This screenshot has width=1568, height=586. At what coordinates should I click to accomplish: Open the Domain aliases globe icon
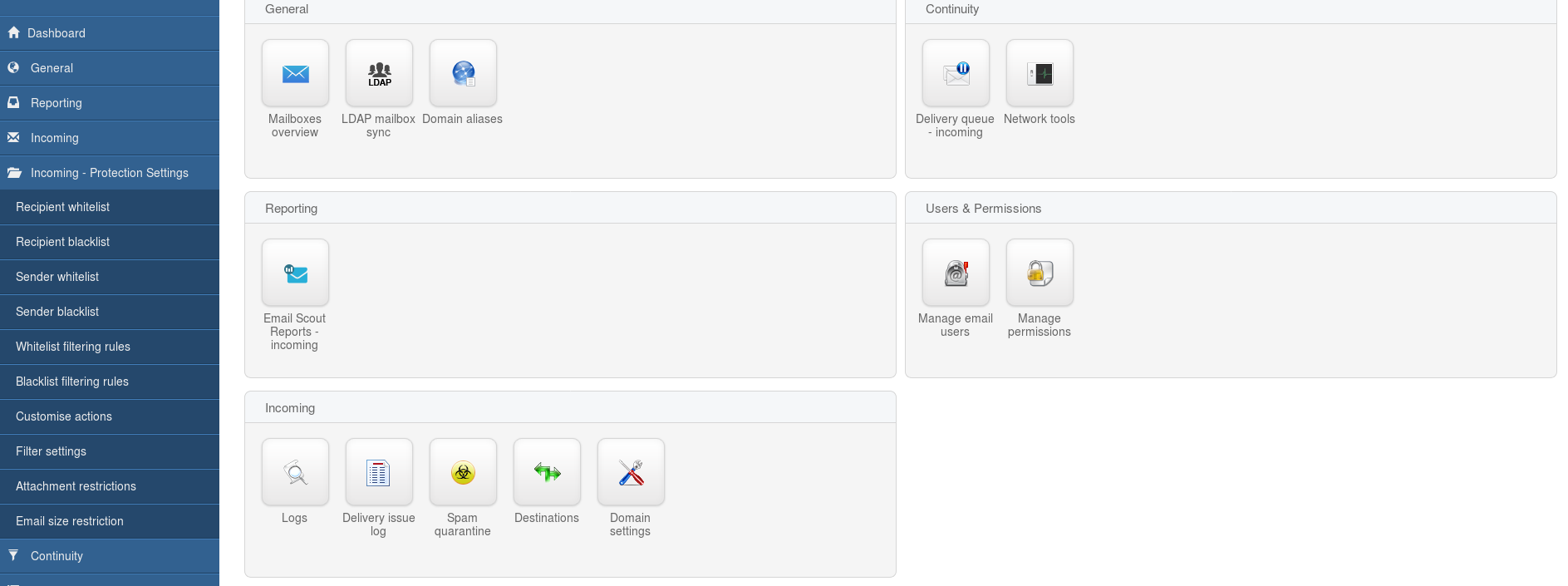click(463, 73)
